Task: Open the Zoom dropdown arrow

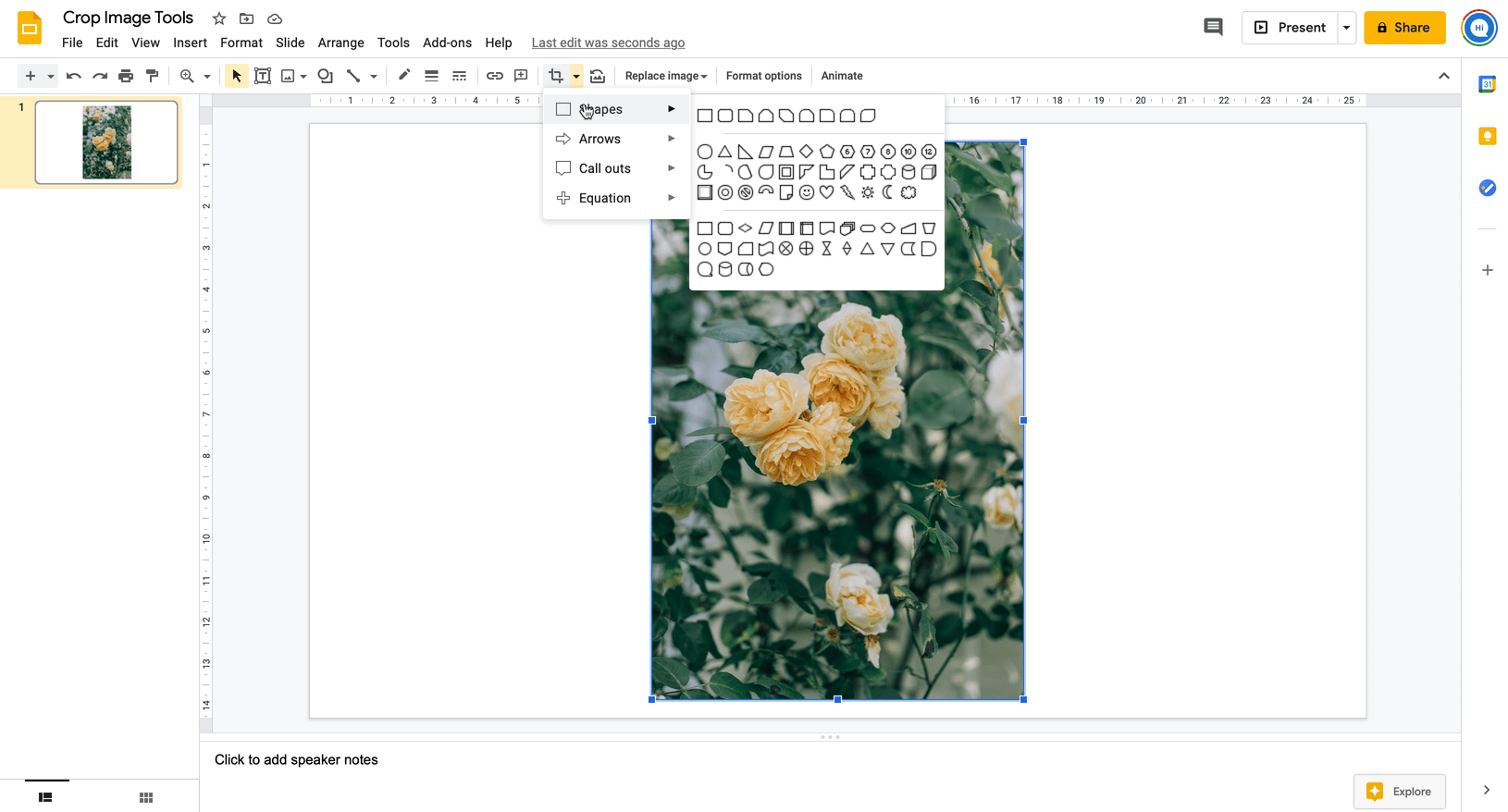Action: [207, 76]
